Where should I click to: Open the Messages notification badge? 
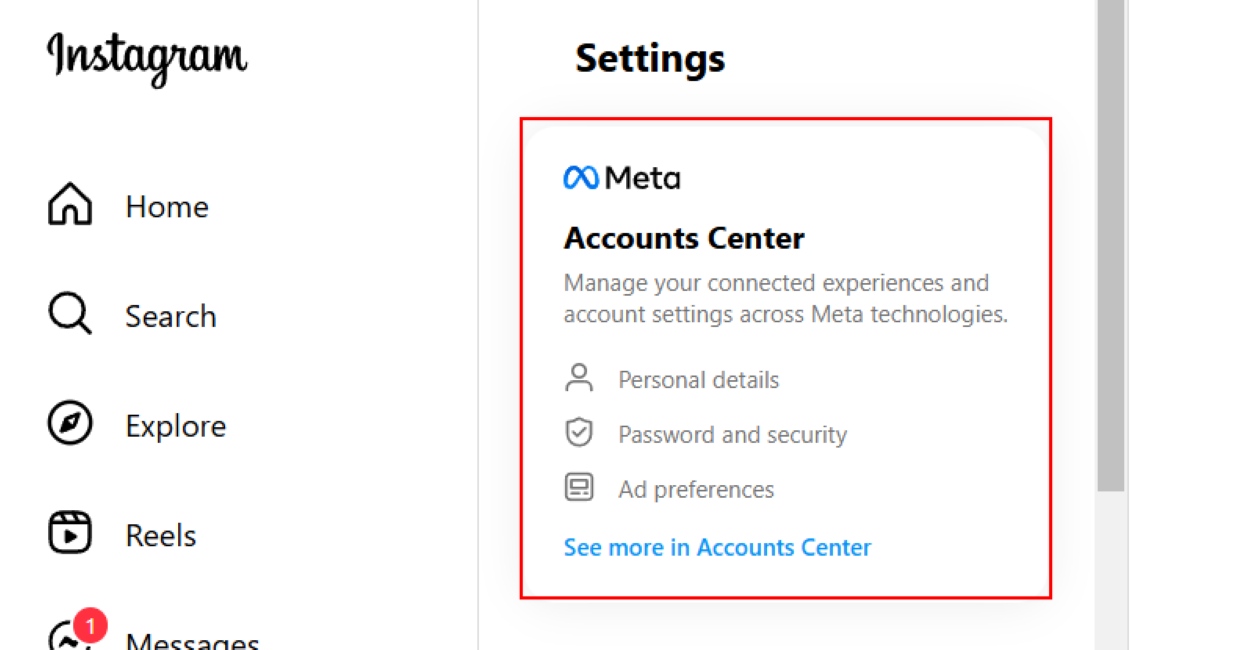point(89,625)
